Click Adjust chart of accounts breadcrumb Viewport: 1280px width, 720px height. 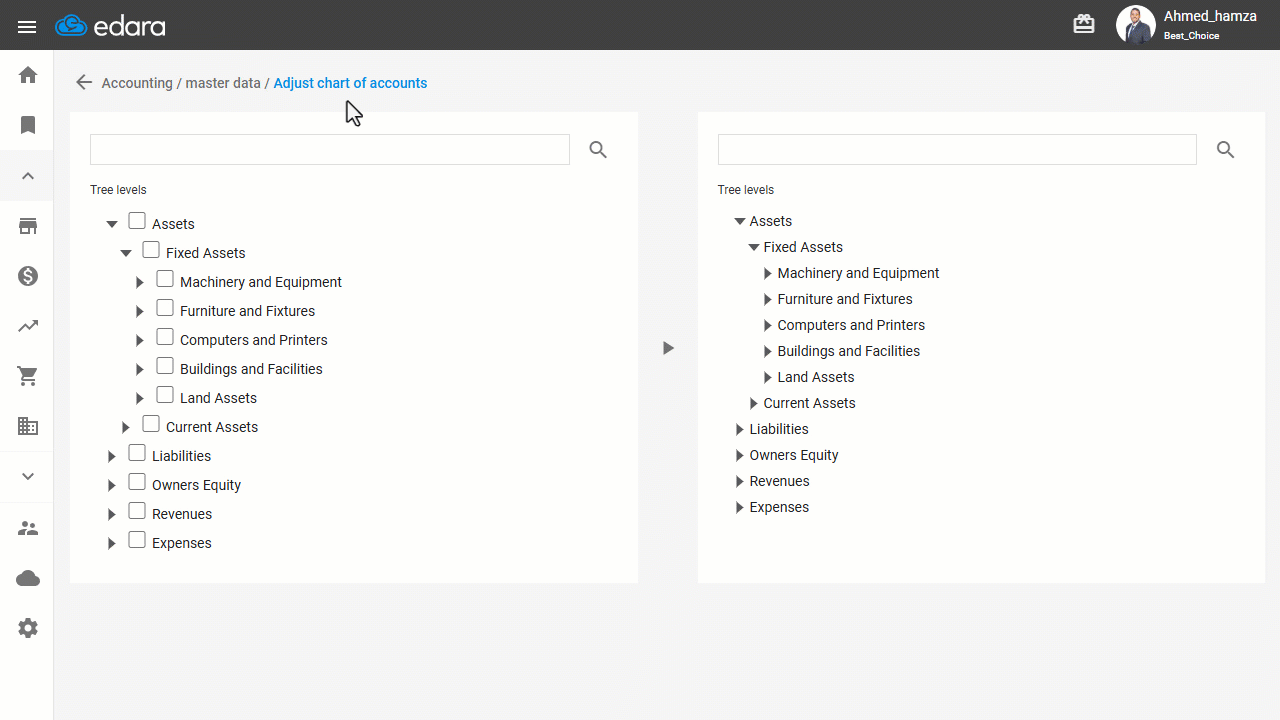pyautogui.click(x=350, y=83)
